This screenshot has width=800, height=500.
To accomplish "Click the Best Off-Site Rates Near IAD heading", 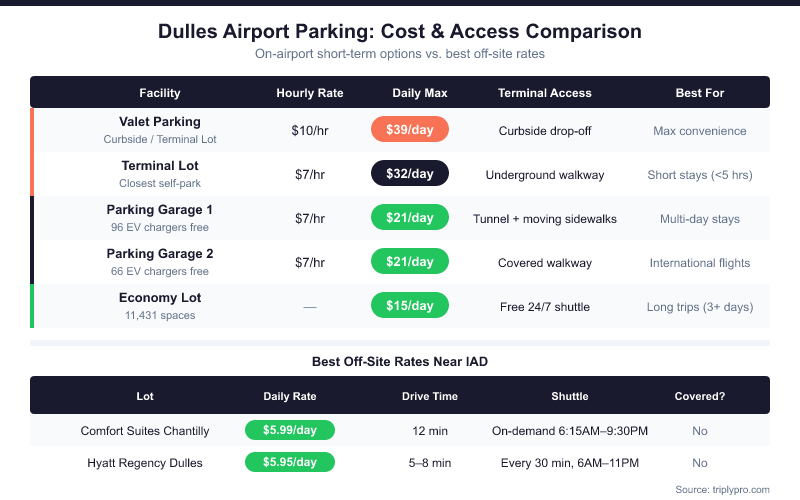I will tap(400, 360).
